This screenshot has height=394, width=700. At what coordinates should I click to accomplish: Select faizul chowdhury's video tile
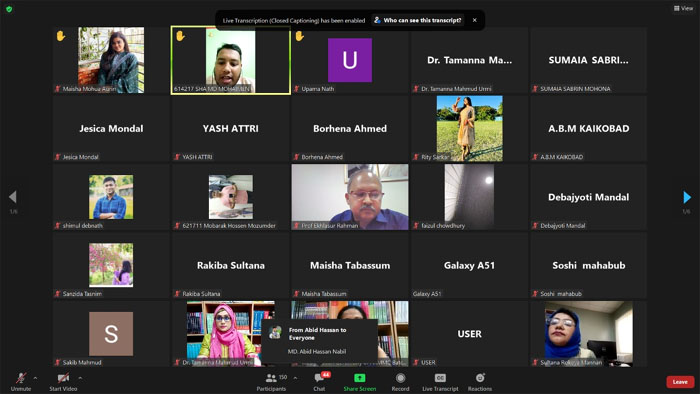[x=469, y=197]
